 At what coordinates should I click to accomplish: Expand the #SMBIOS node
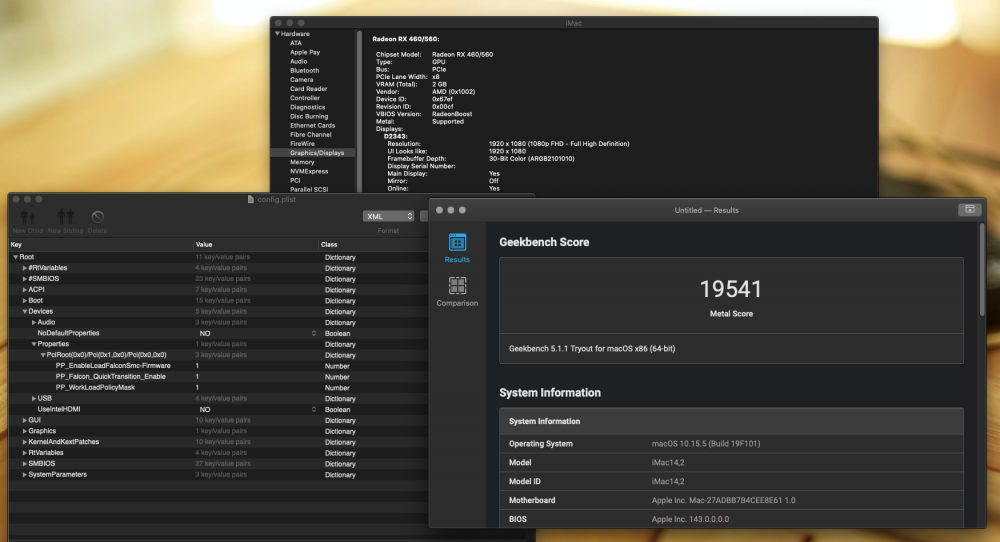pos(24,279)
